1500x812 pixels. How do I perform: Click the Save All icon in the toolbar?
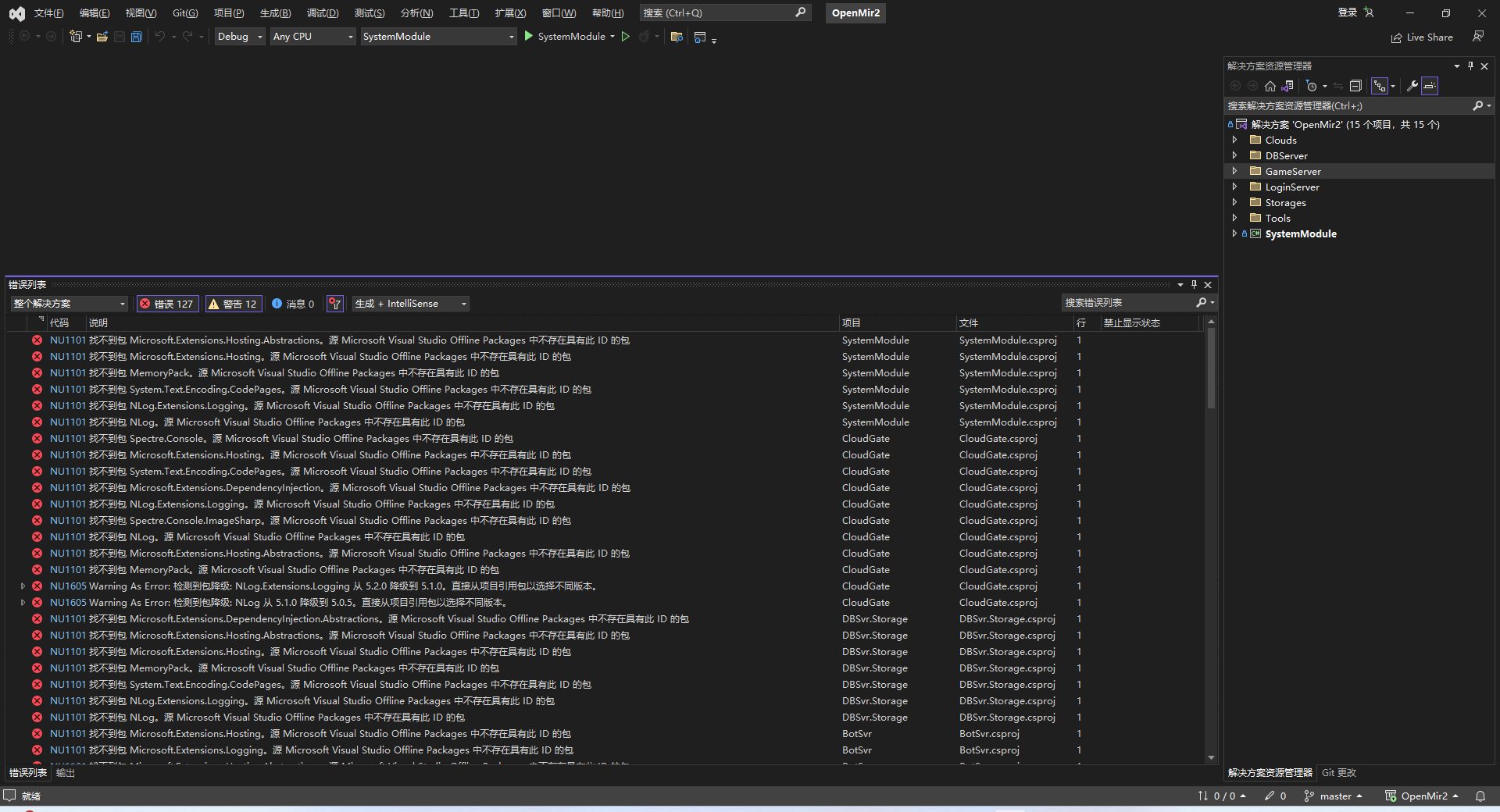137,37
